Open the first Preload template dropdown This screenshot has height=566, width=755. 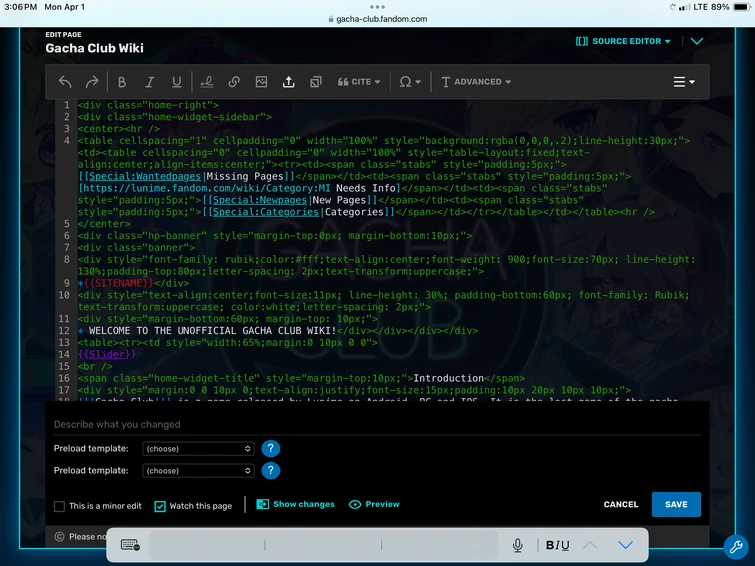(198, 449)
